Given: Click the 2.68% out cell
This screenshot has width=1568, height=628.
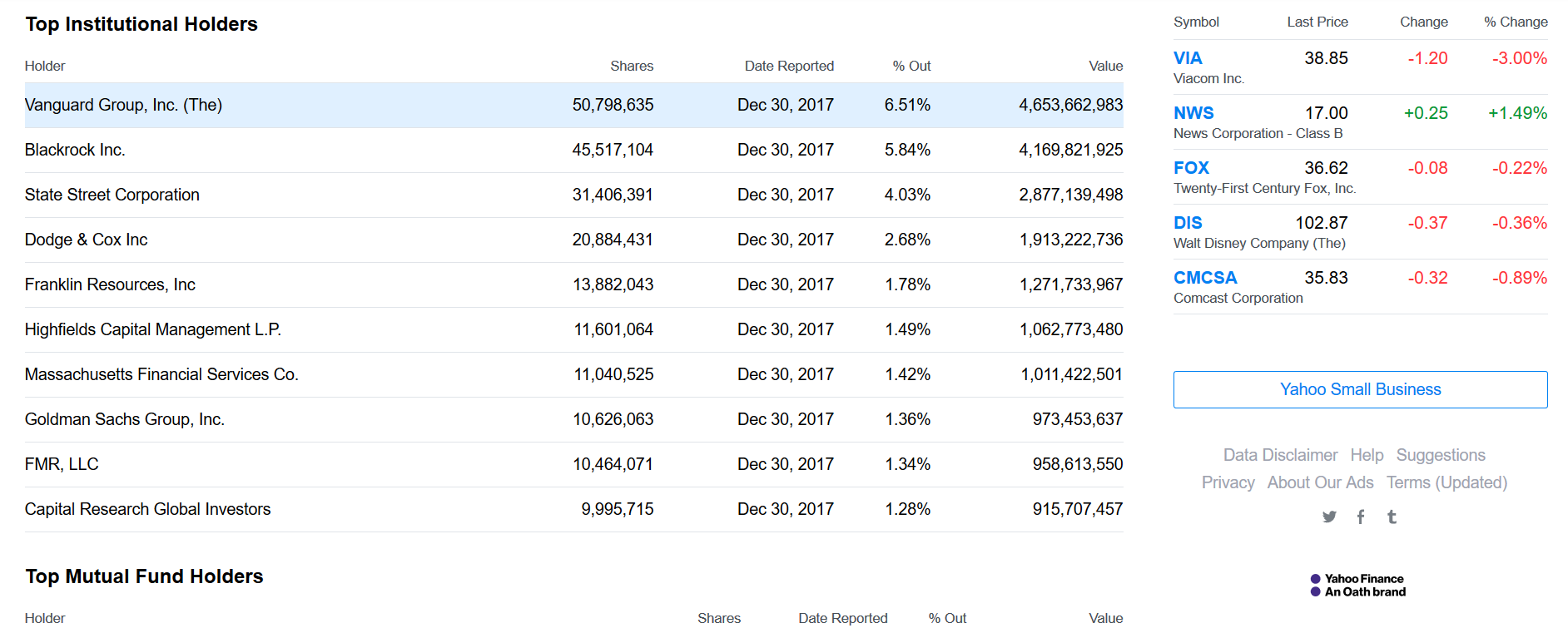Looking at the screenshot, I should tap(907, 240).
